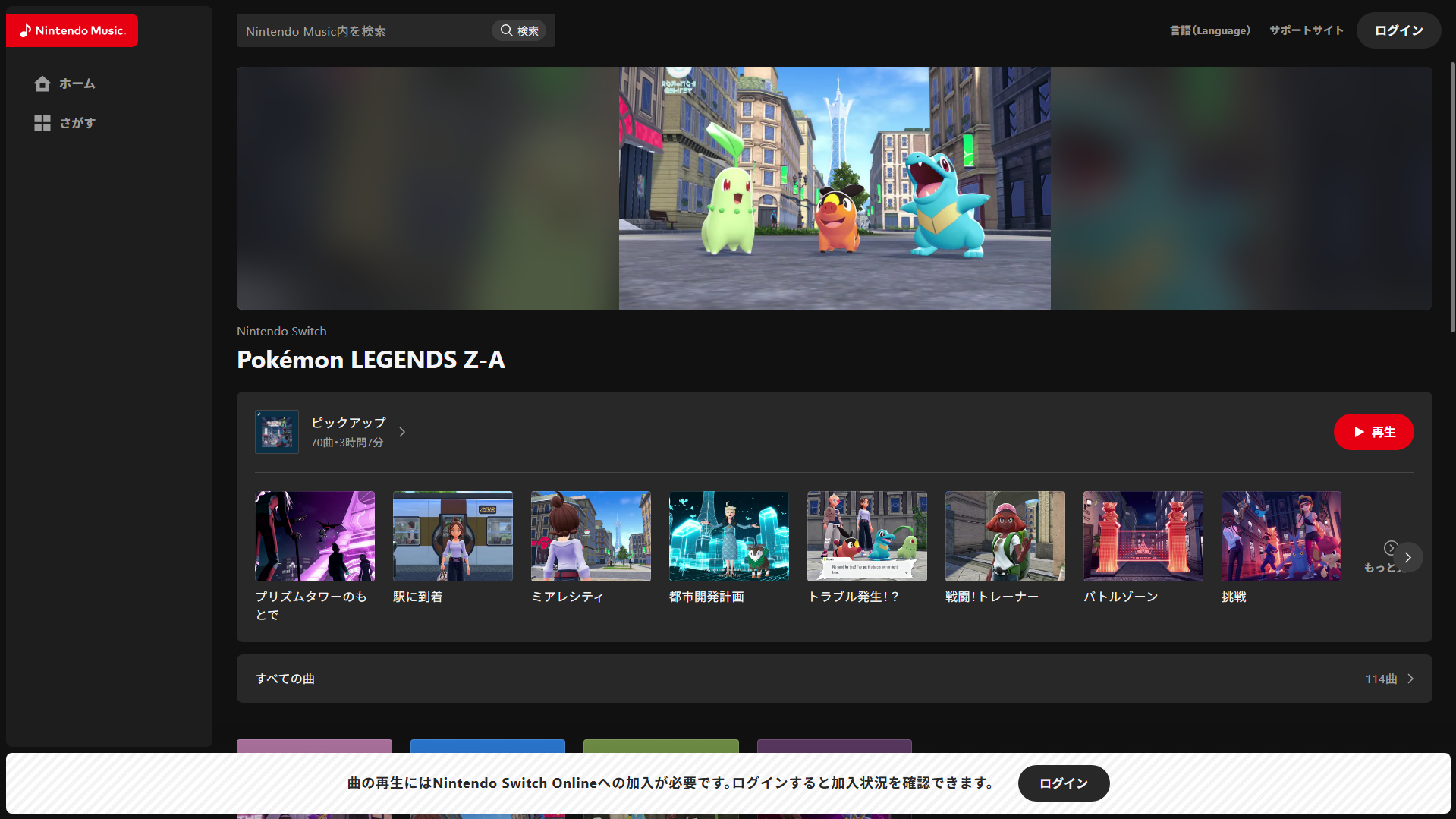Select the 都市開発計画 track thumbnail
The width and height of the screenshot is (1456, 819).
729,536
